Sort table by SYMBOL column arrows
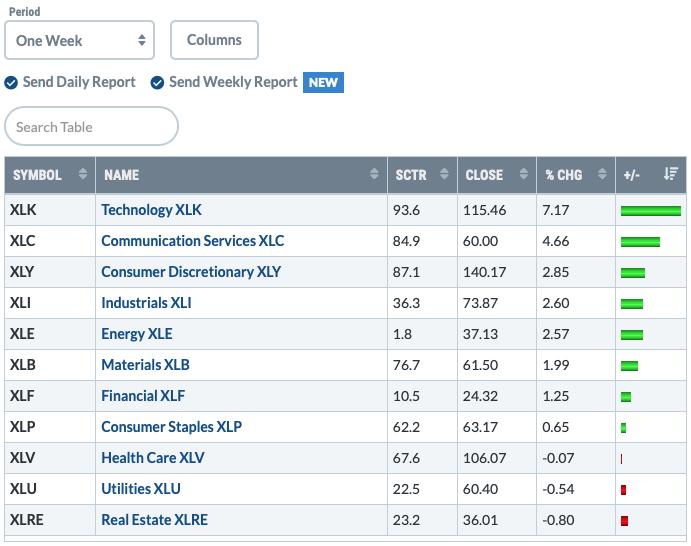The height and width of the screenshot is (546, 691). [x=82, y=174]
